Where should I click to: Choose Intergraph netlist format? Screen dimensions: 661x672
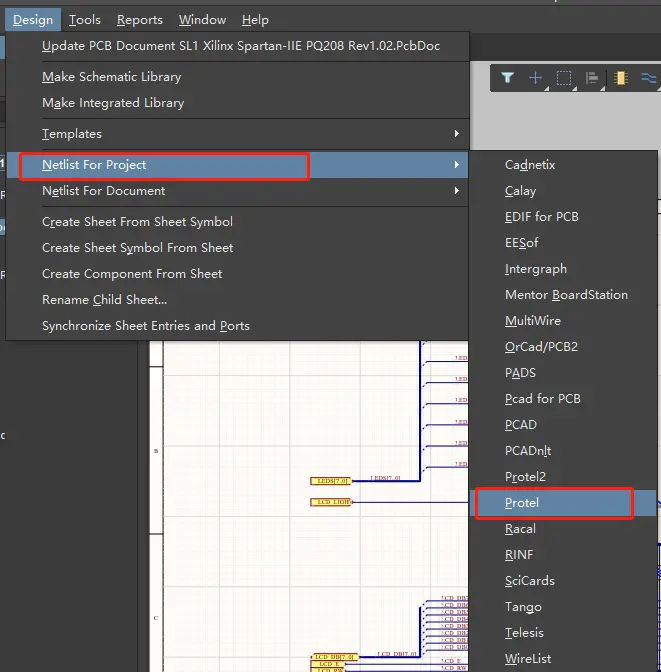(564, 269)
